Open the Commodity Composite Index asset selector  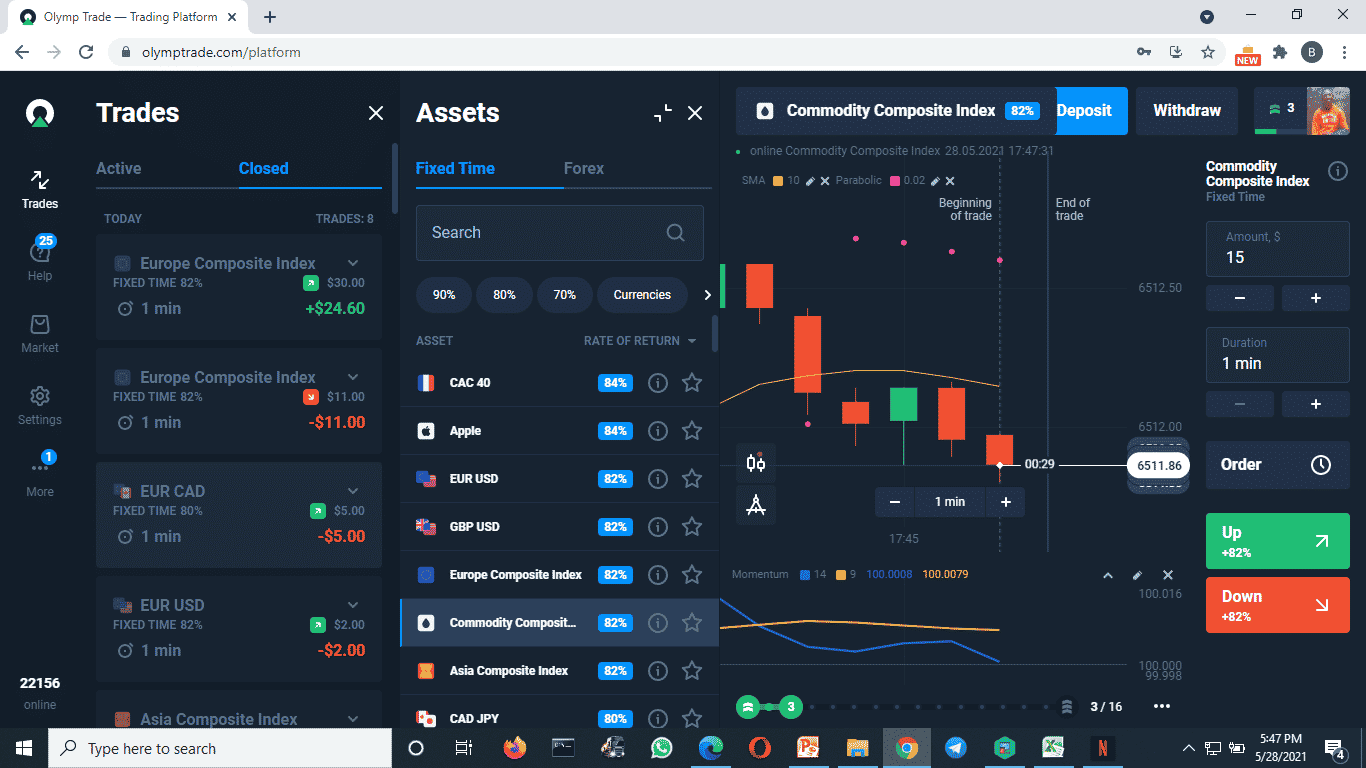point(896,111)
